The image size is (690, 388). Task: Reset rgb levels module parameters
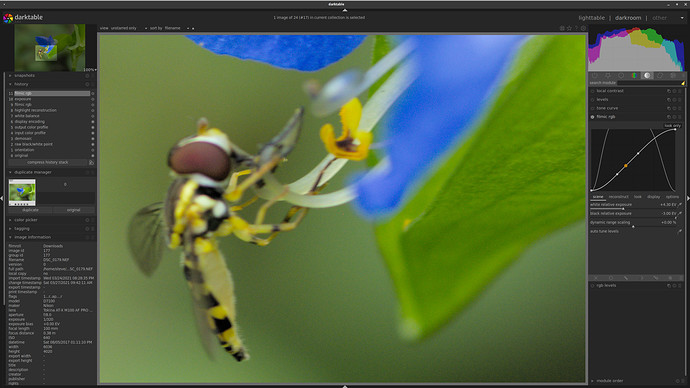pos(675,286)
